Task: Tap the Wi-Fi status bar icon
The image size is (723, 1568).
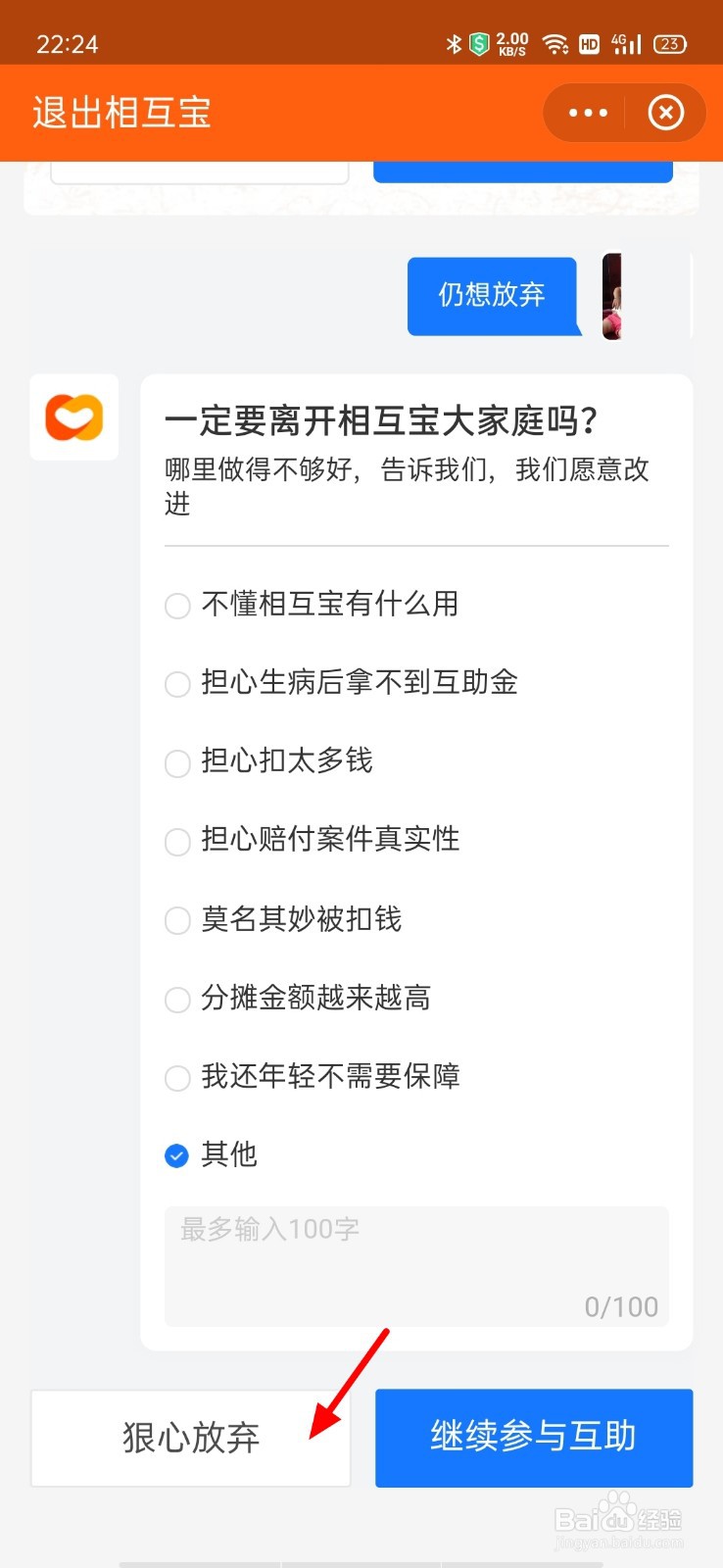Action: 555,44
